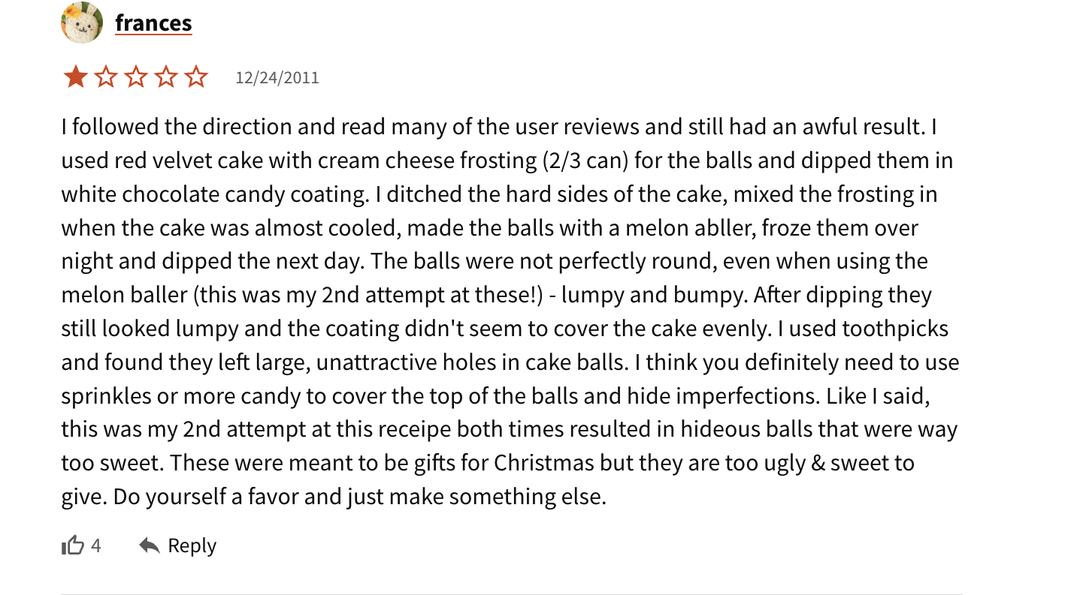This screenshot has width=1080, height=595.
Task: Click the fifth empty rating star
Action: (196, 77)
